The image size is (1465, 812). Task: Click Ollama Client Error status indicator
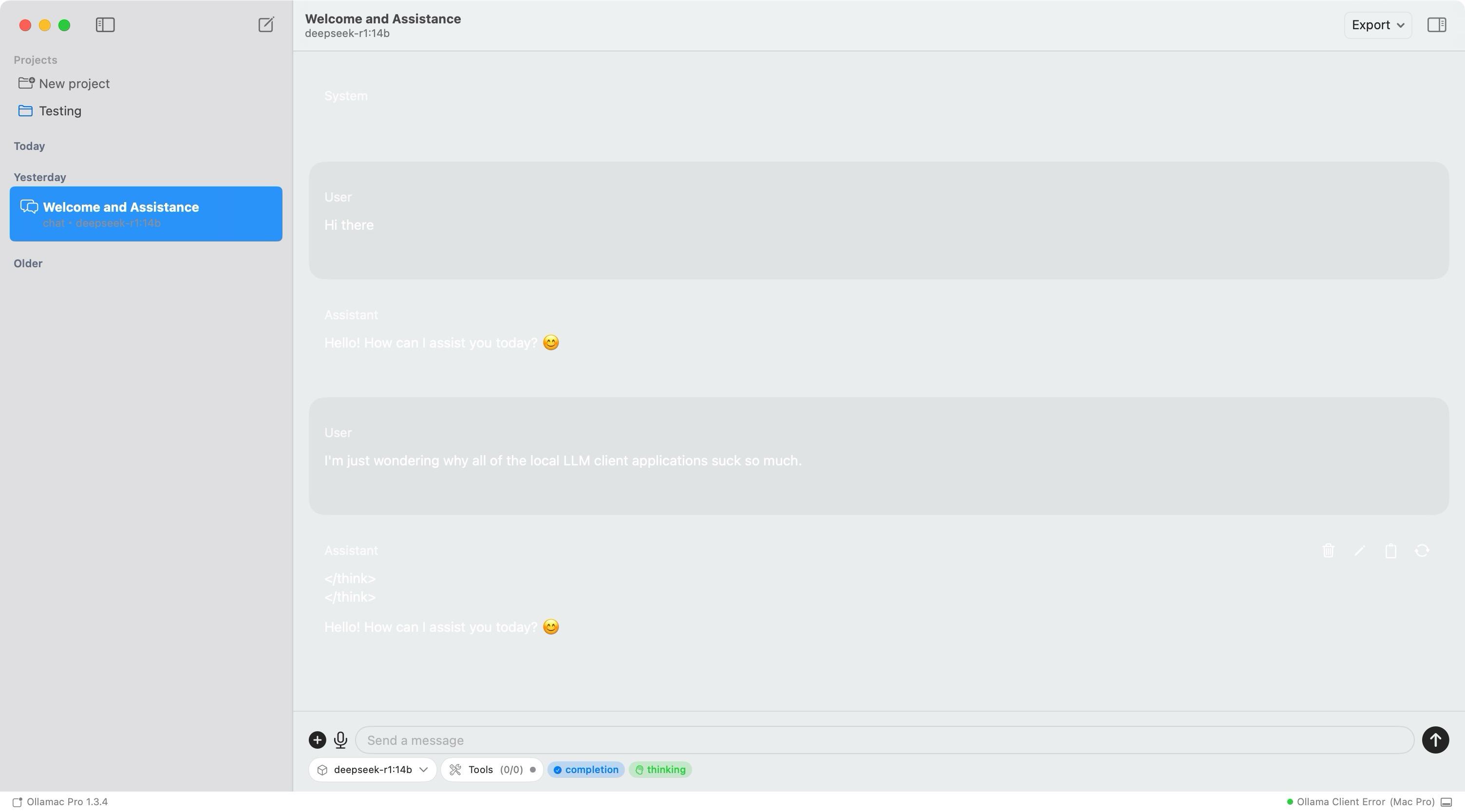(1360, 802)
